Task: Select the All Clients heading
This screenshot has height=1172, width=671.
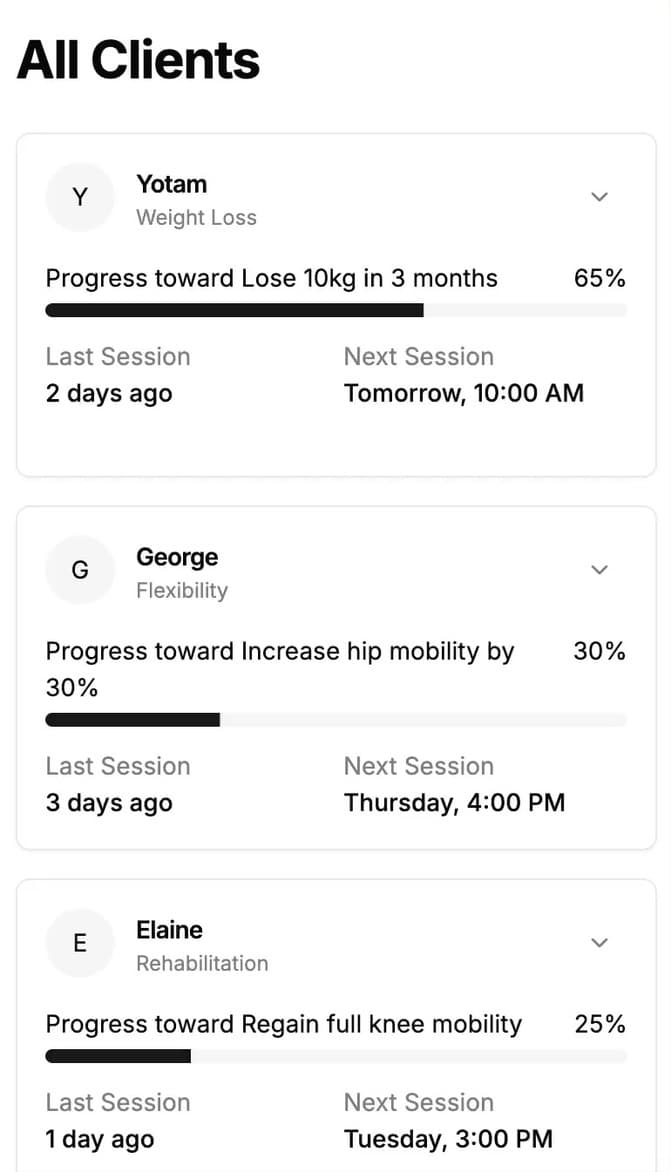Action: (x=139, y=60)
